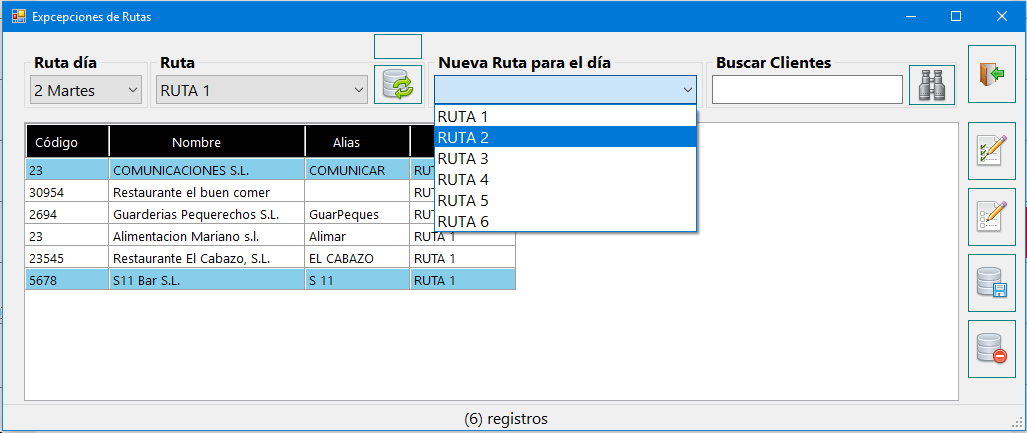1027x433 pixels.
Task: Select RUTA 4 in the open dropdown list
Action: [x=565, y=179]
